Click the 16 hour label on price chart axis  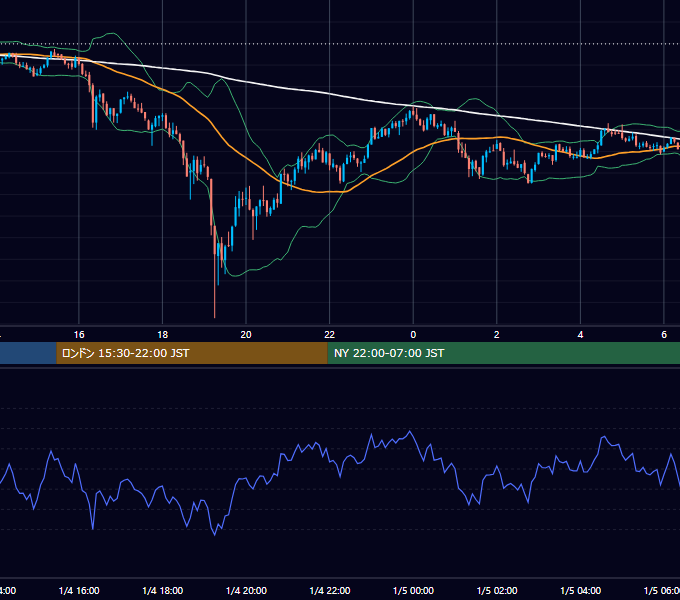click(x=79, y=334)
